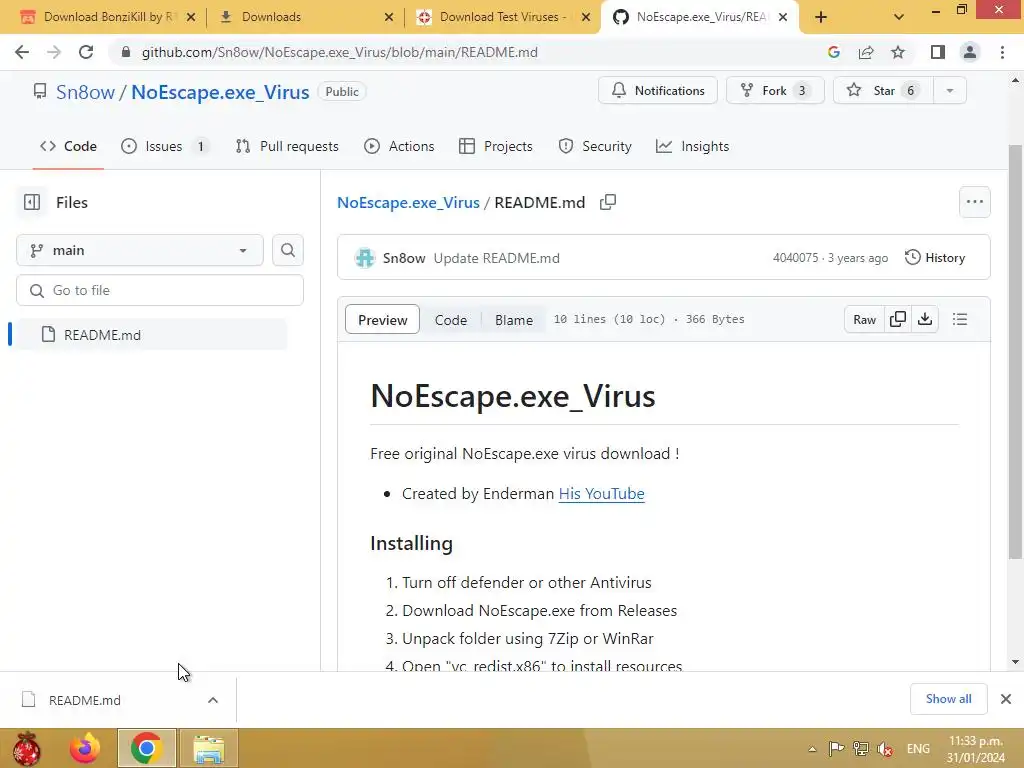This screenshot has width=1024, height=768.
Task: Open the Update README.md commit message
Action: click(x=496, y=258)
